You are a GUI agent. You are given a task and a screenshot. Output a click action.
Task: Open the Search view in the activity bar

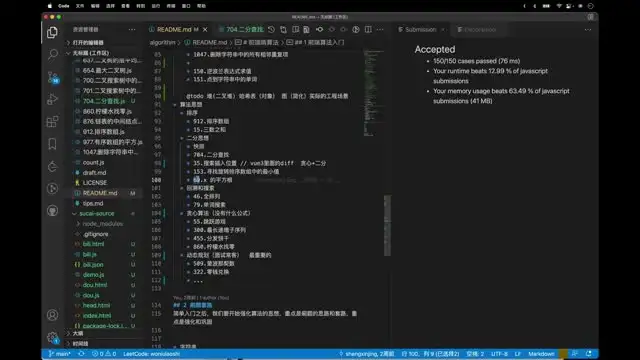click(52, 54)
